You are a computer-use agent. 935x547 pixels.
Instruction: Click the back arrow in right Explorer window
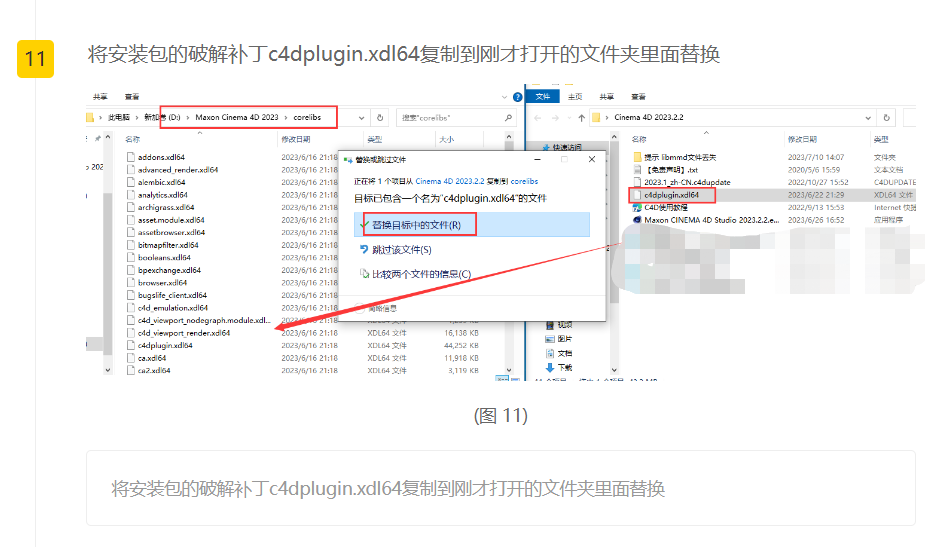(538, 118)
